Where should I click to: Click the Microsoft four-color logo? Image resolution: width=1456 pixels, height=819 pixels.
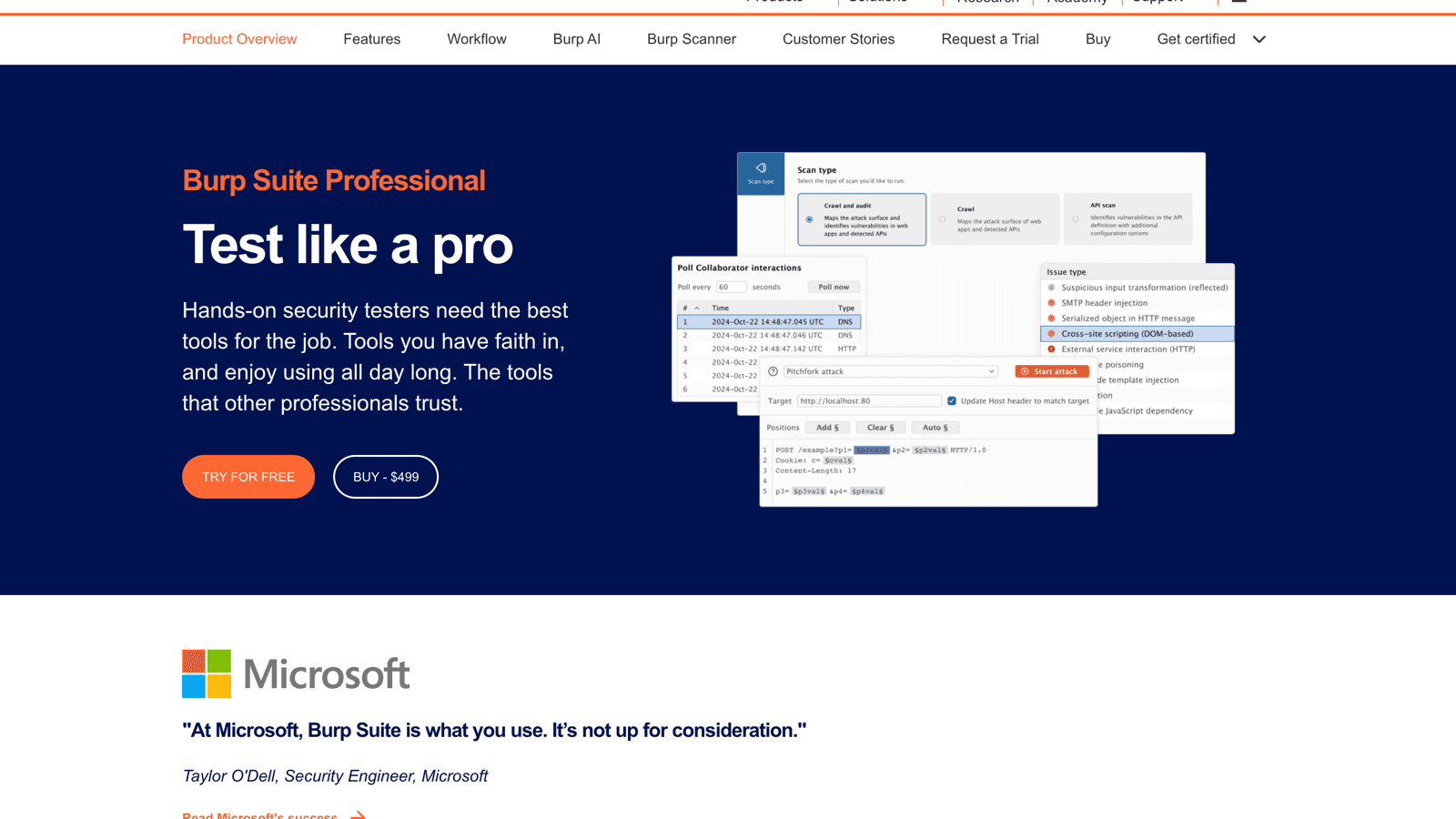pos(207,673)
